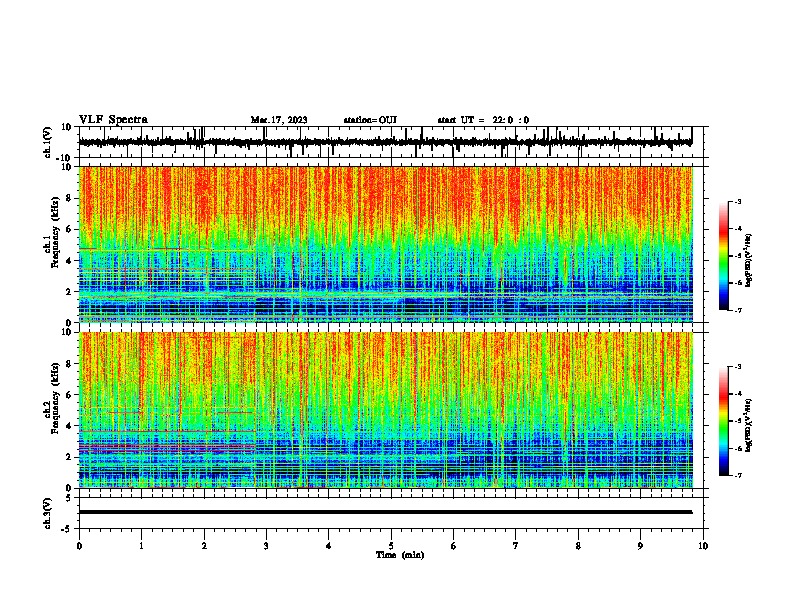Click time axis tick label "10"

point(703,546)
